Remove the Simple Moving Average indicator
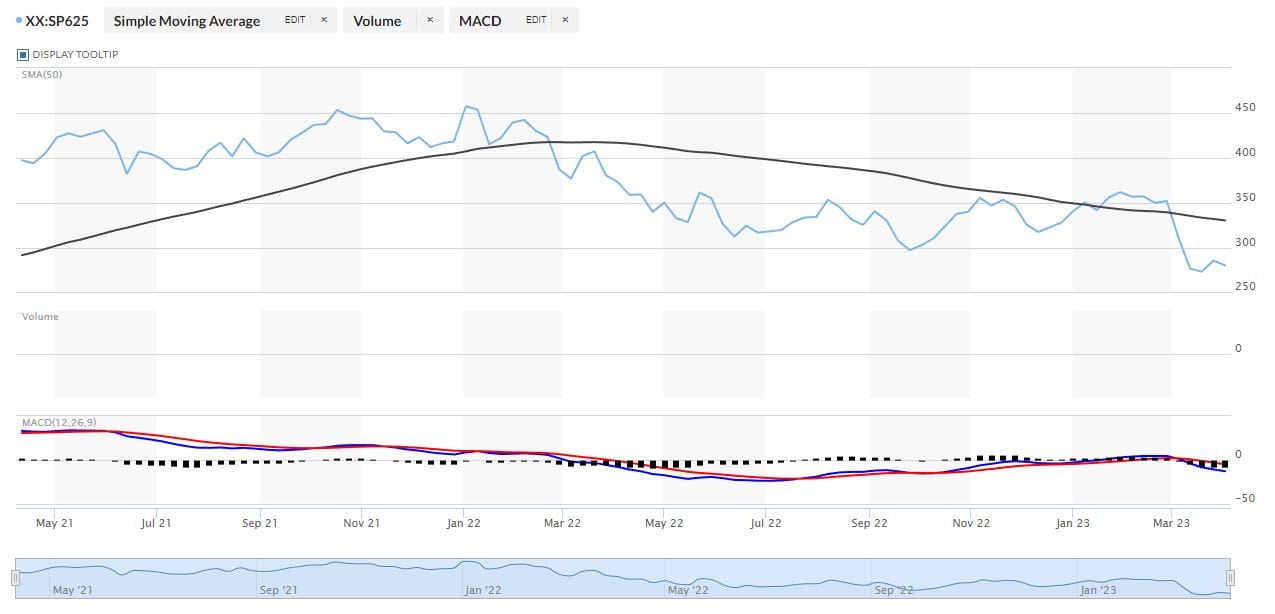The height and width of the screenshot is (614, 1275). click(x=323, y=19)
